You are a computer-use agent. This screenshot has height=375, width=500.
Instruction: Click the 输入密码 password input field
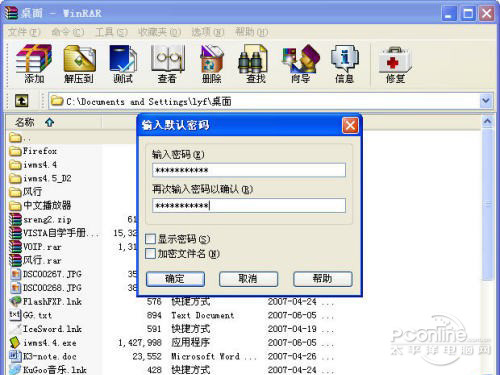coord(249,170)
